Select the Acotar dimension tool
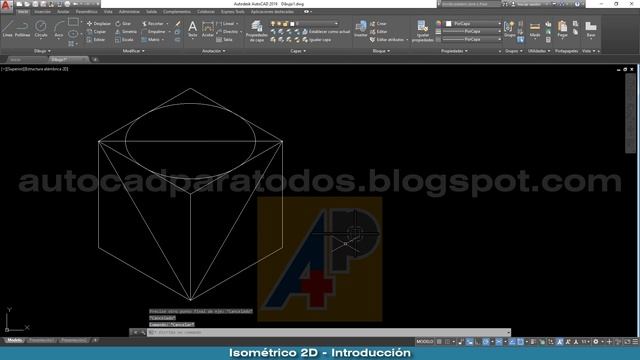Screen dimensions: 640x360 [208, 29]
